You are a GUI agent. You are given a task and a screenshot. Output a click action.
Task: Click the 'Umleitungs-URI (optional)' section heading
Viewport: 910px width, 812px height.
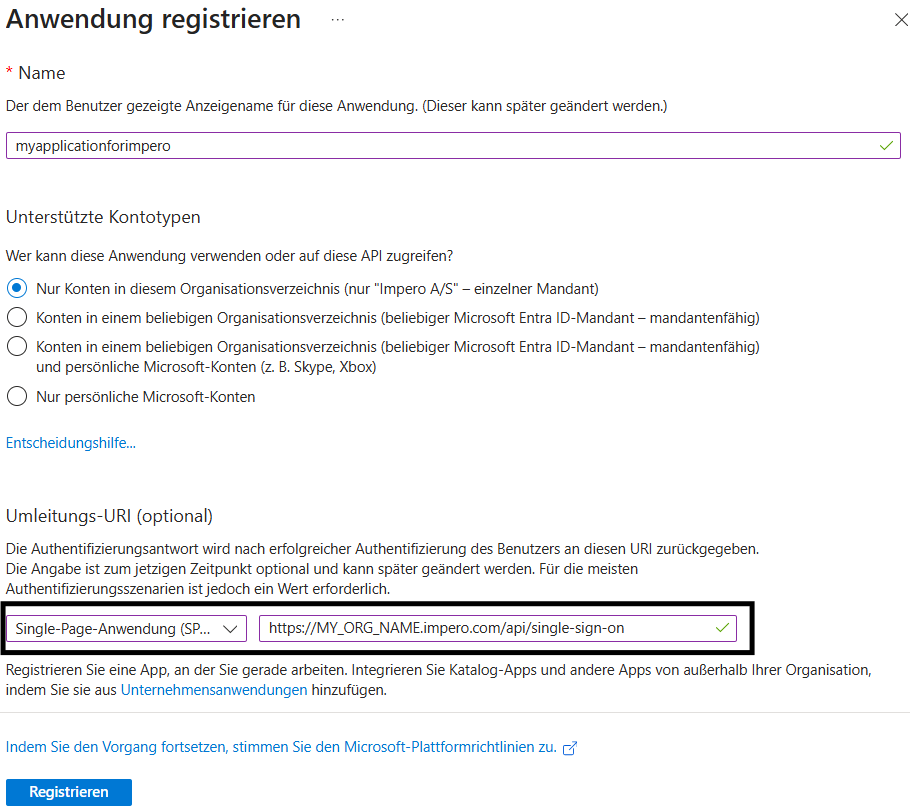tap(109, 516)
